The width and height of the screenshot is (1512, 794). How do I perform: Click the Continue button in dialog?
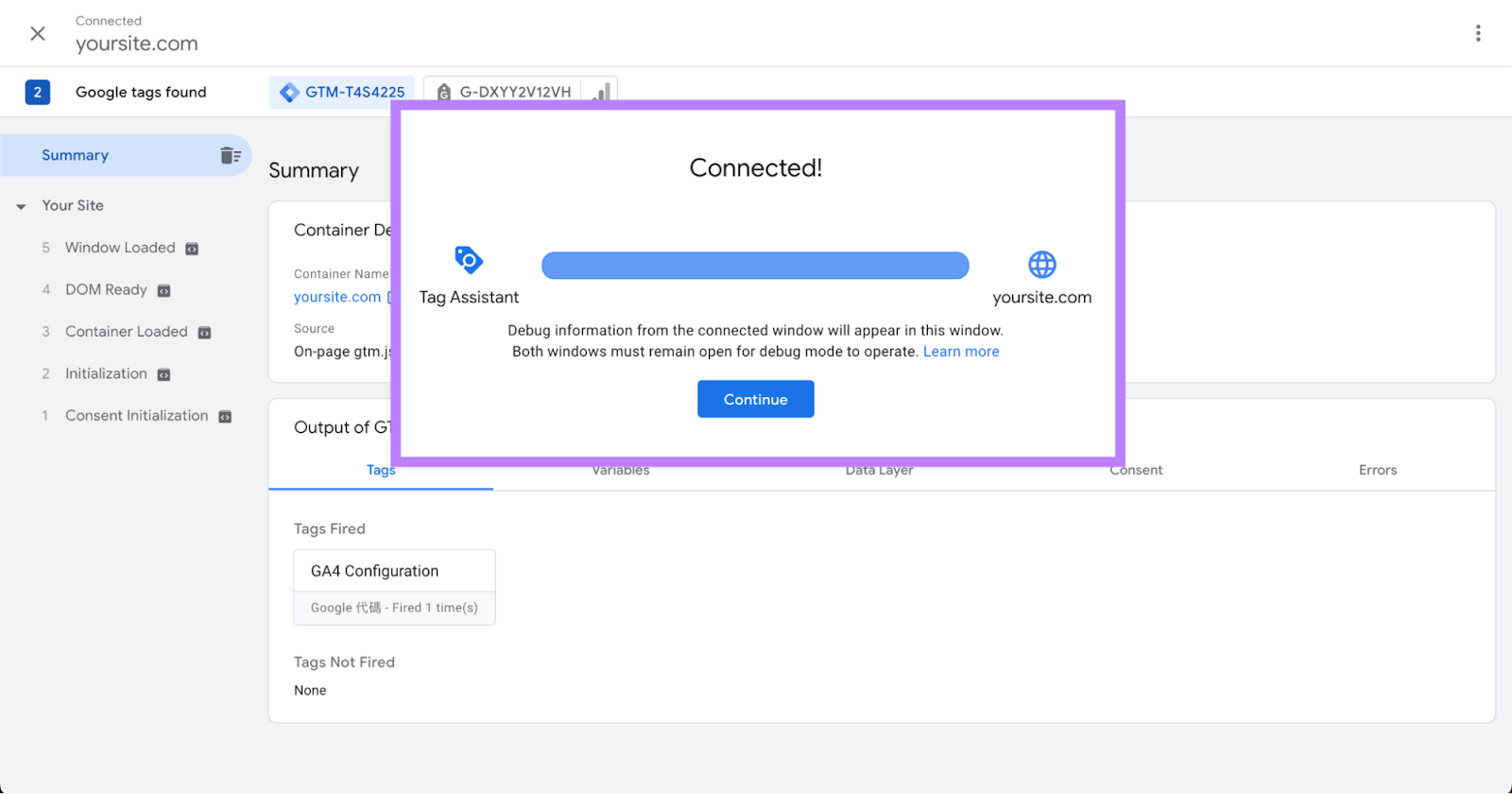coord(755,399)
